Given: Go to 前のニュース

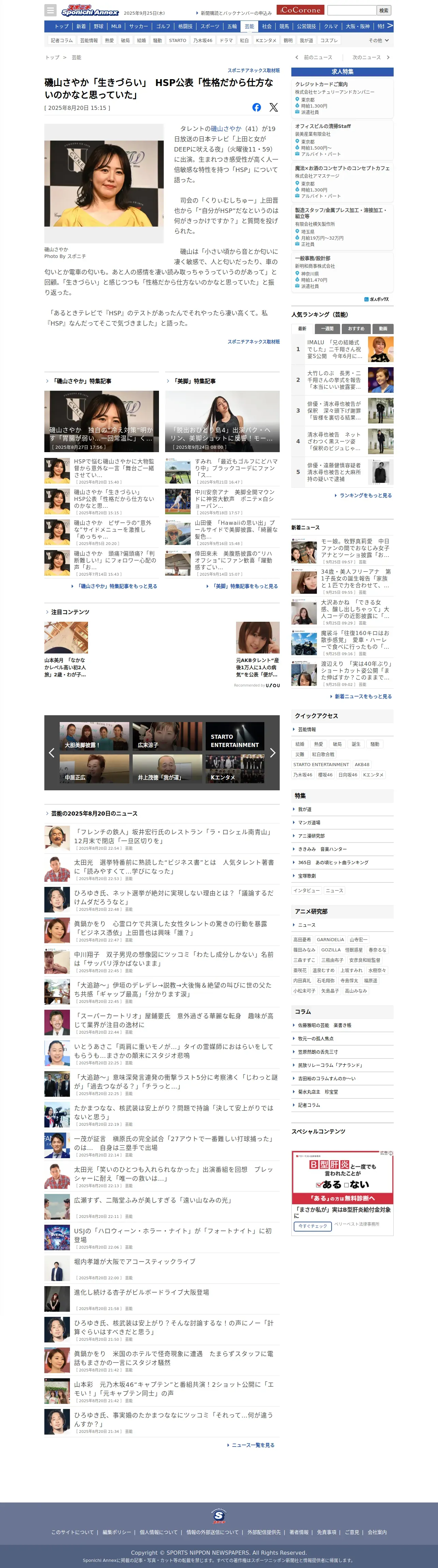Looking at the screenshot, I should point(314,57).
